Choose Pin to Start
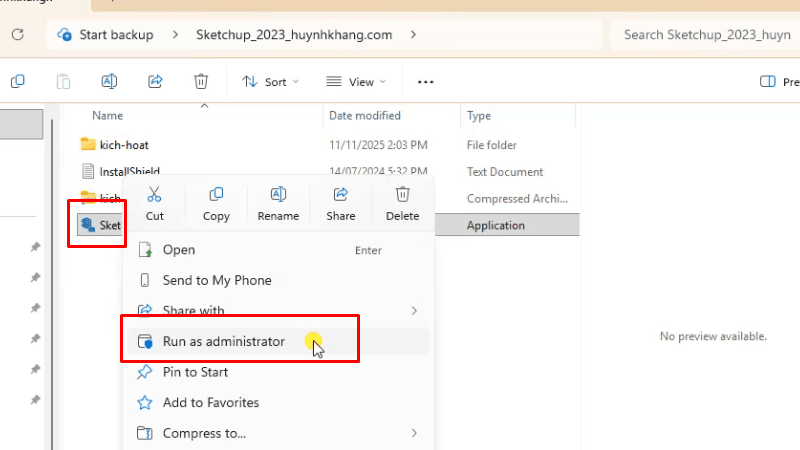 (x=278, y=372)
